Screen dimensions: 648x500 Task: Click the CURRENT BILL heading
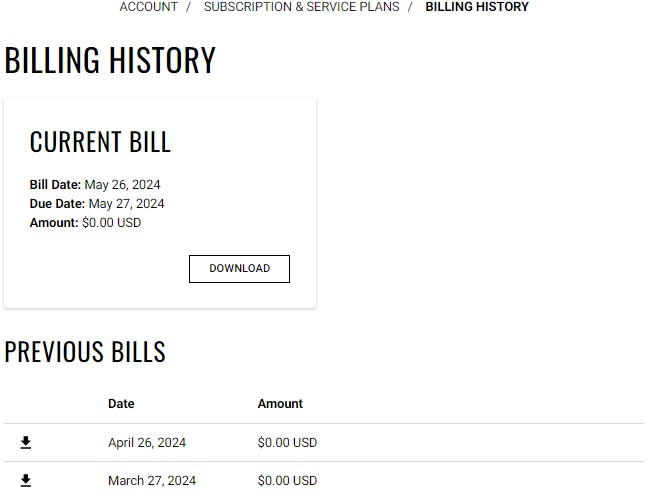tap(100, 142)
